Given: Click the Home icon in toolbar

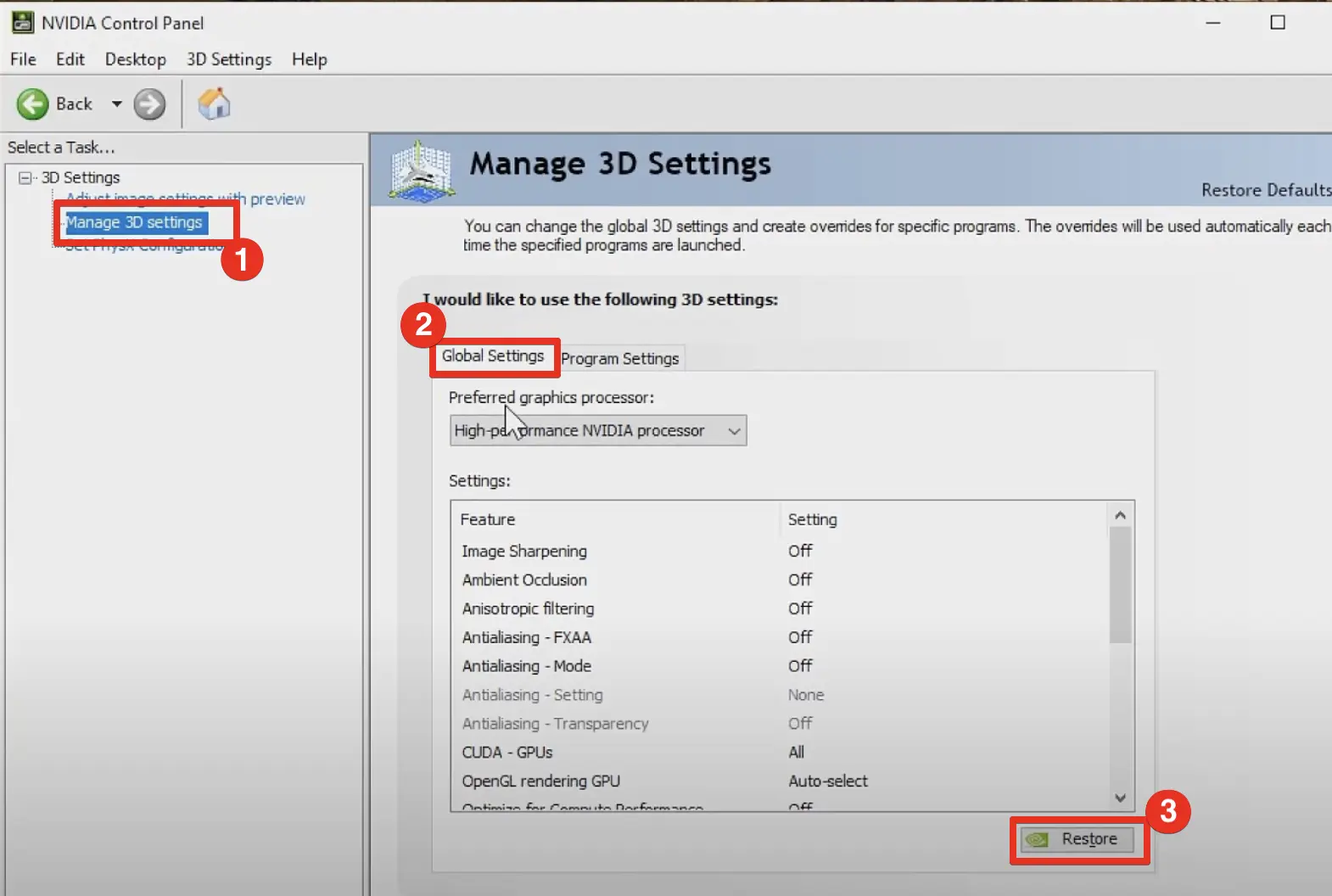Looking at the screenshot, I should [x=214, y=104].
